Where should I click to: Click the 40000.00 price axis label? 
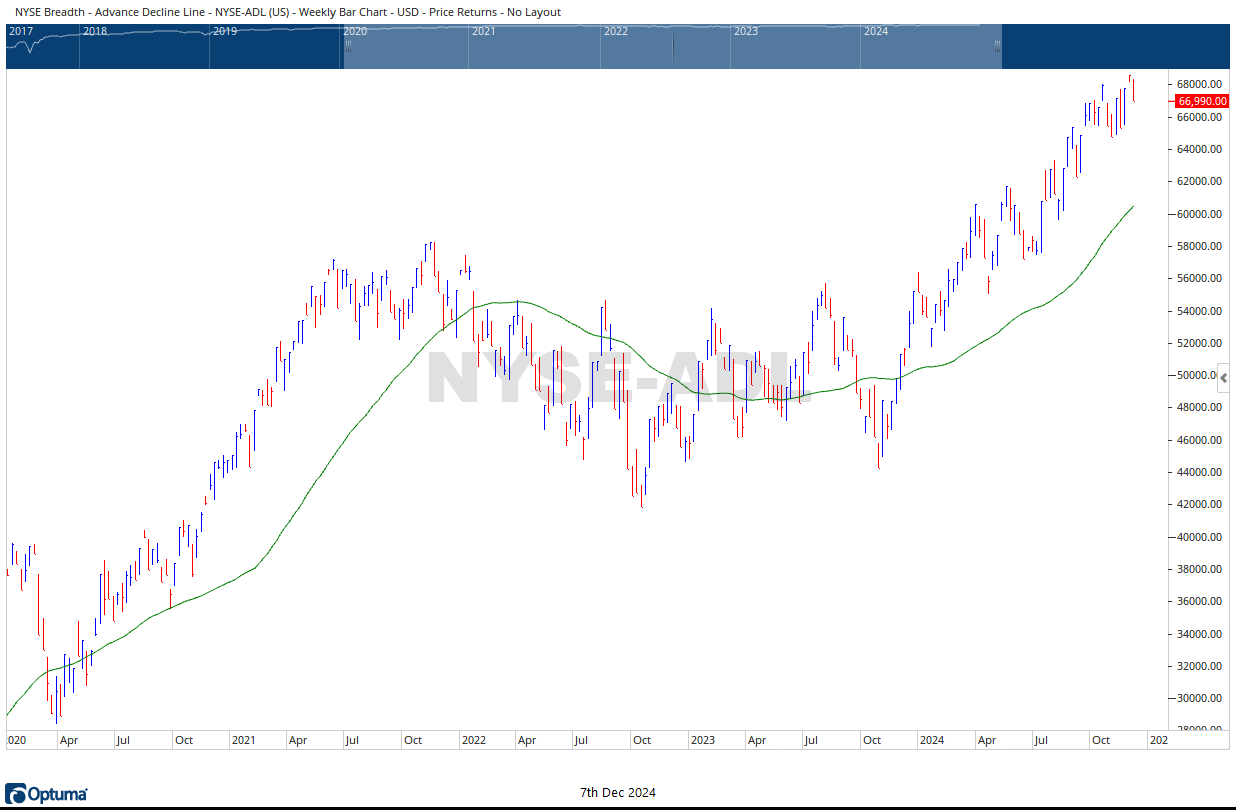1199,537
